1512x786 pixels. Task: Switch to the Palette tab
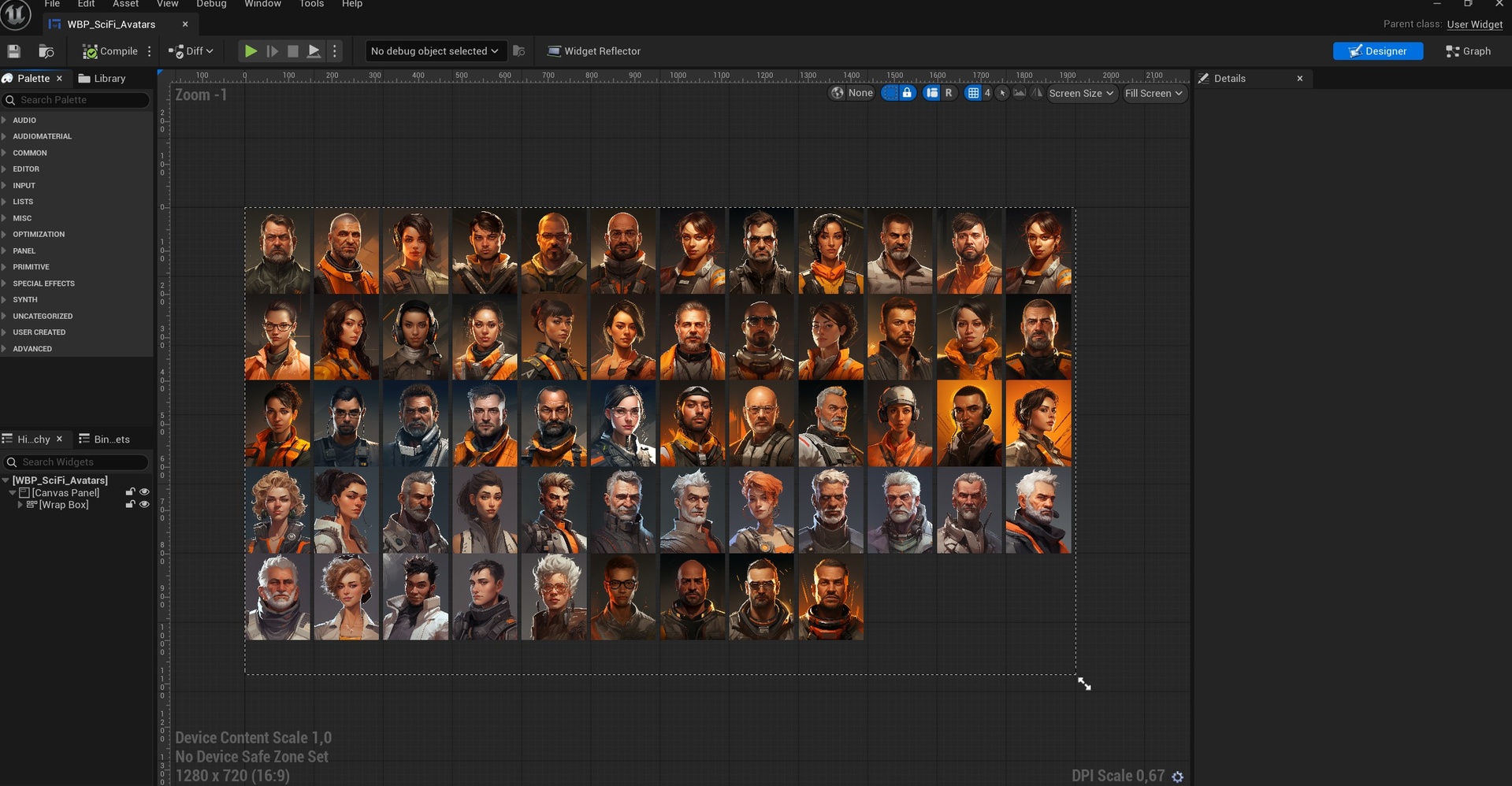pos(33,79)
